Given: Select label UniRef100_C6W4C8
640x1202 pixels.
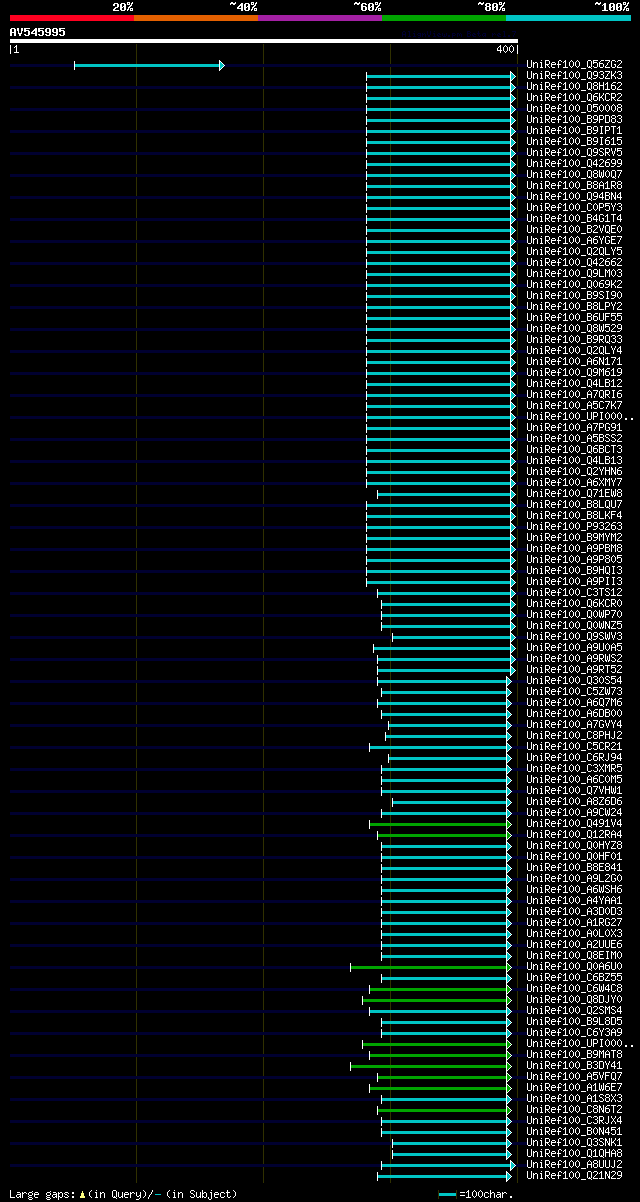Looking at the screenshot, I should tap(574, 989).
